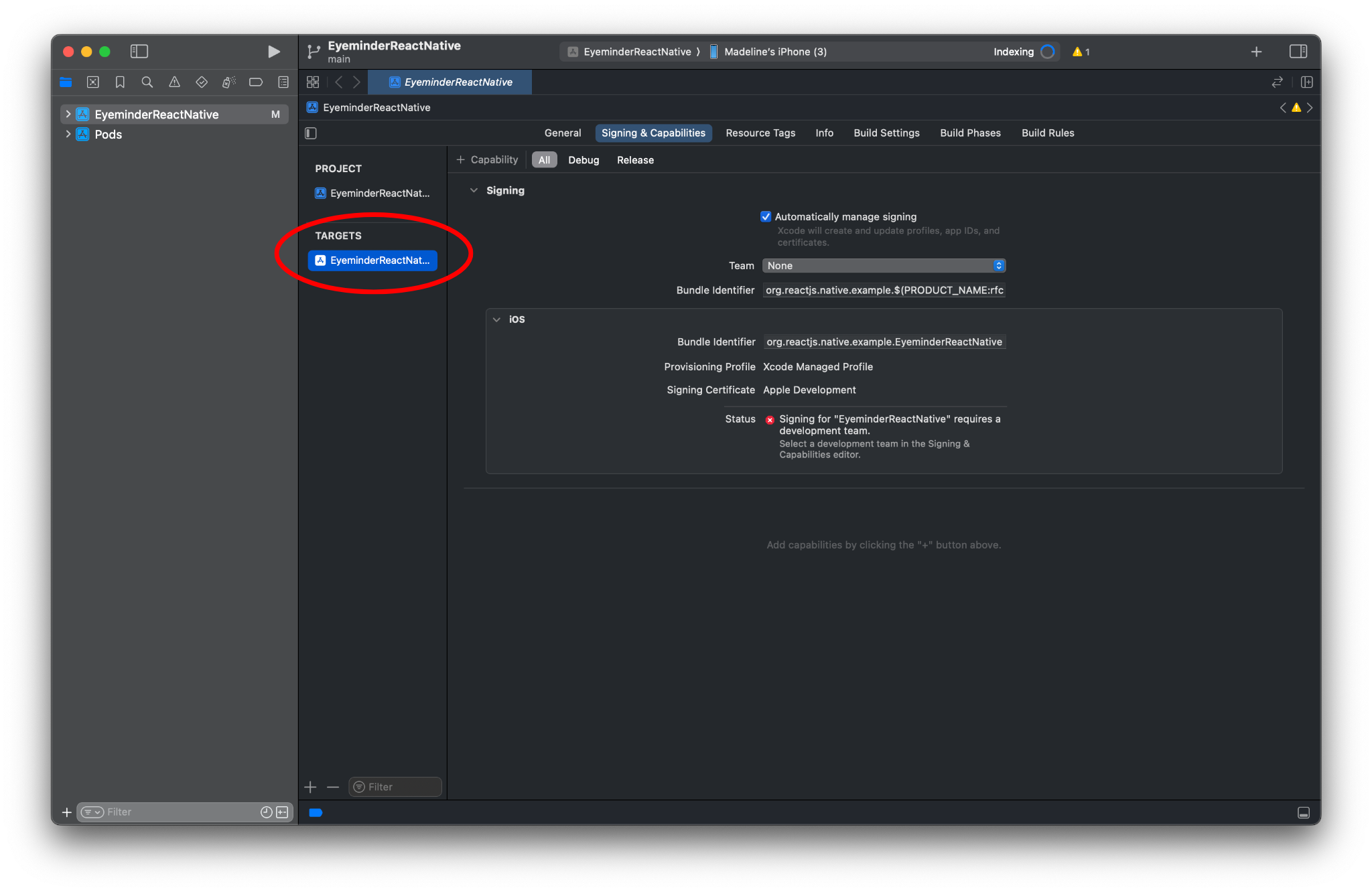Screen dimensions: 1372x892
Task: Open the Build Settings tab
Action: click(x=886, y=133)
